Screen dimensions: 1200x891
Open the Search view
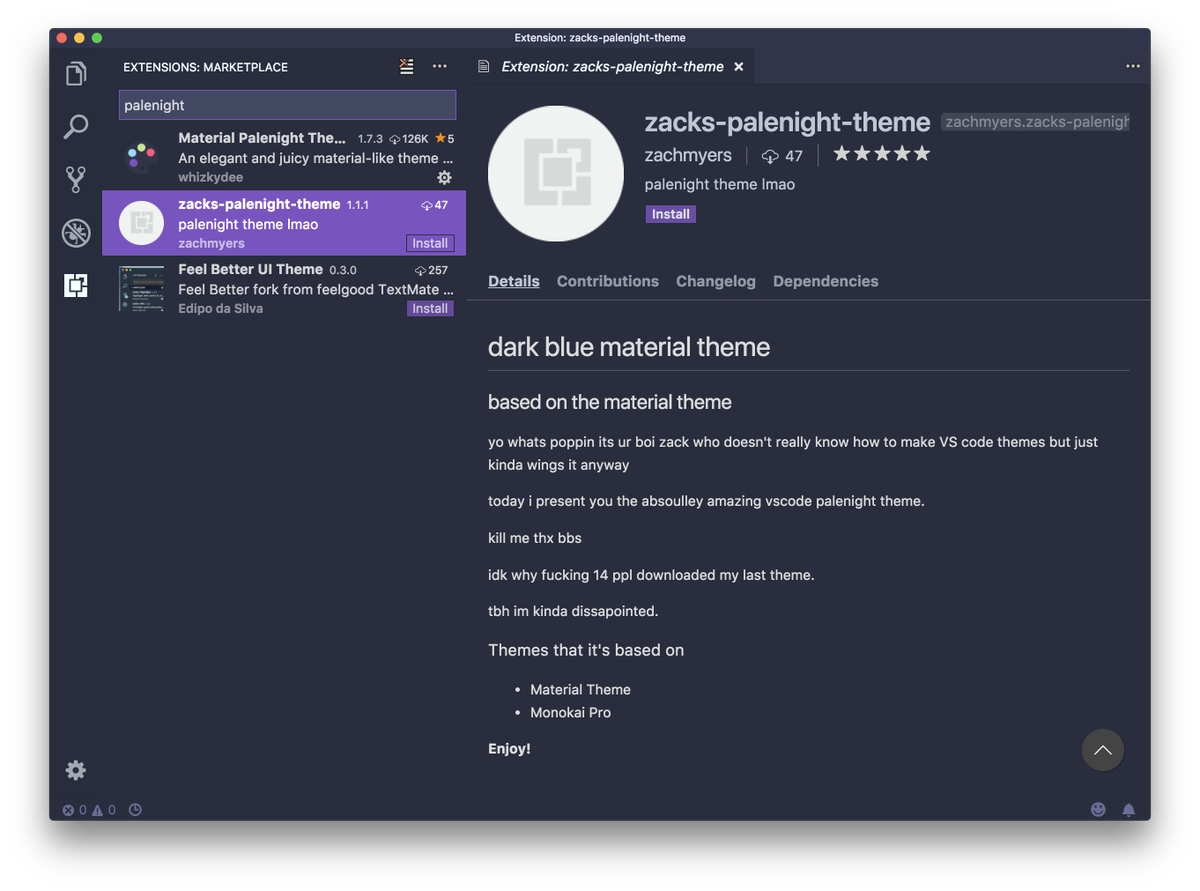pos(75,126)
